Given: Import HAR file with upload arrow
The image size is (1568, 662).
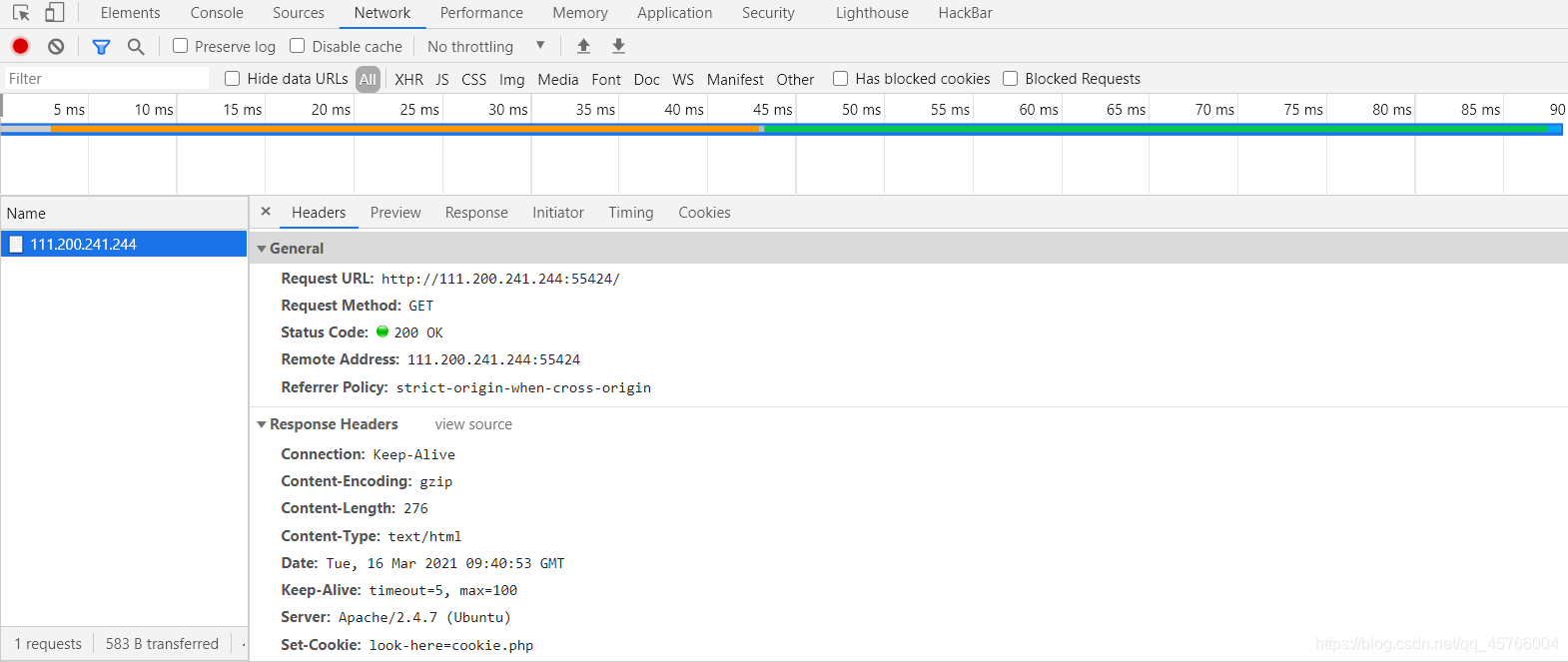Looking at the screenshot, I should (584, 46).
